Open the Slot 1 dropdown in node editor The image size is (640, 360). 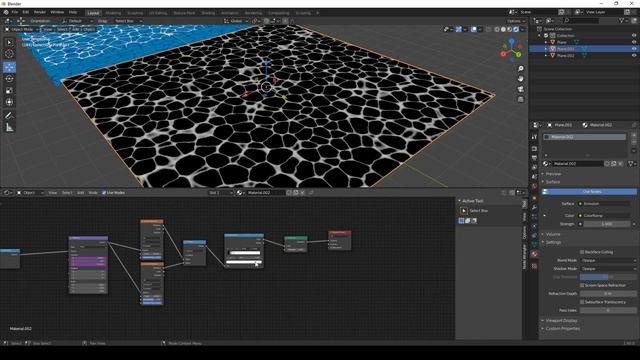(x=220, y=193)
